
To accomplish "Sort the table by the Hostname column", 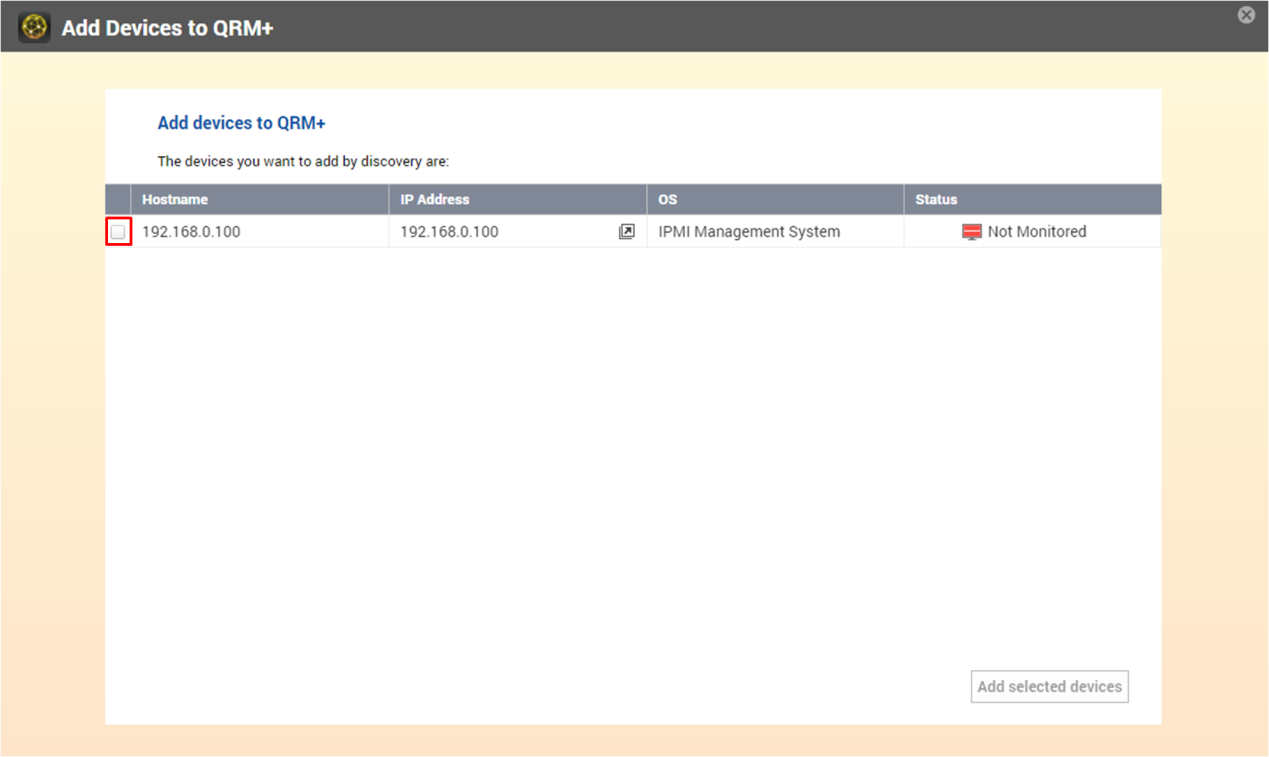I will (x=260, y=199).
